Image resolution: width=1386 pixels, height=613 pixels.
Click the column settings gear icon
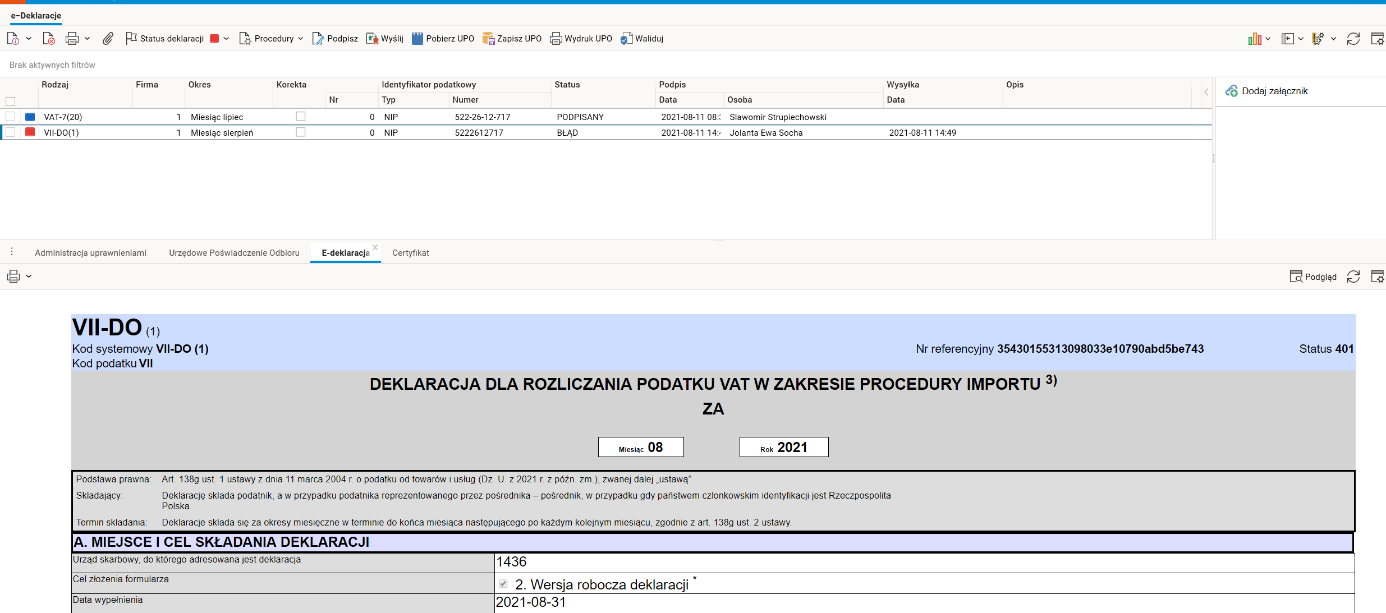click(1318, 38)
